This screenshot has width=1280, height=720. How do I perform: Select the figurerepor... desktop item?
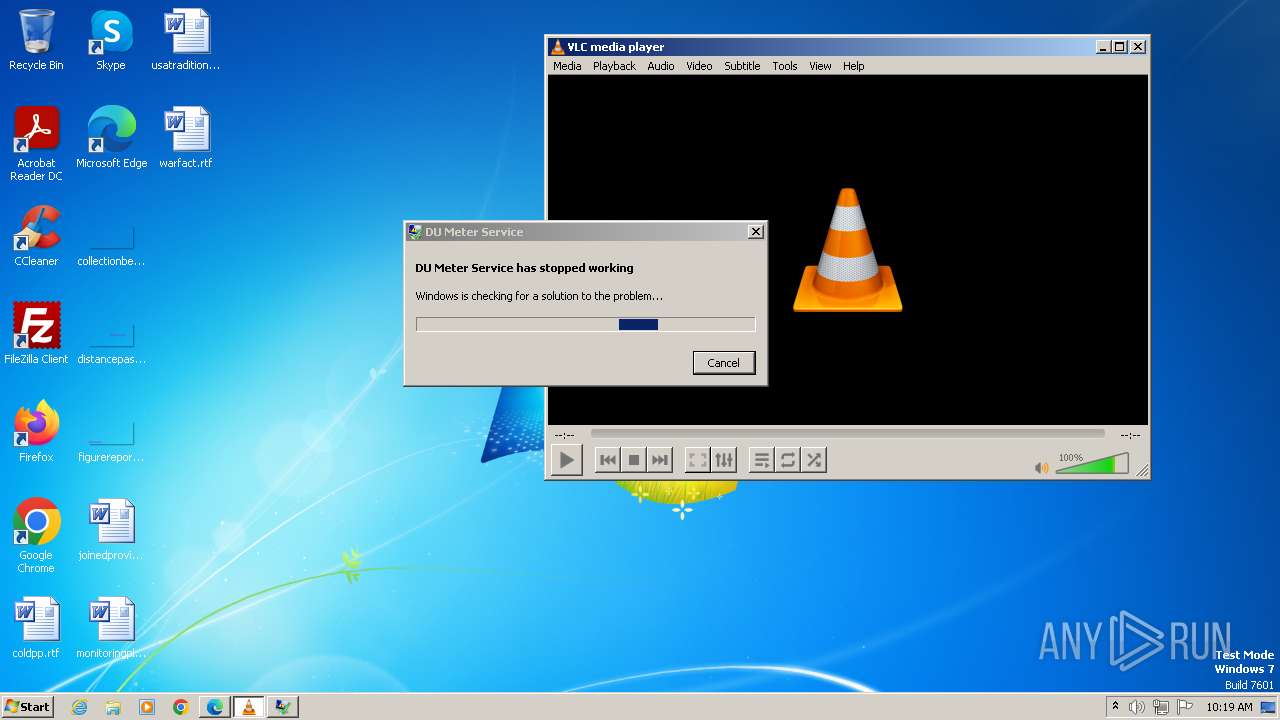coord(111,442)
